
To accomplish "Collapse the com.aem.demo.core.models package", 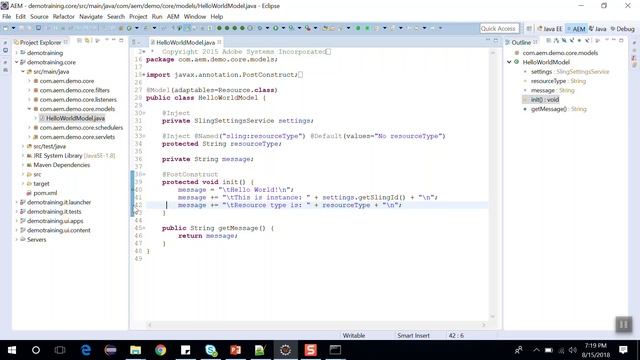I will pyautogui.click(x=29, y=109).
